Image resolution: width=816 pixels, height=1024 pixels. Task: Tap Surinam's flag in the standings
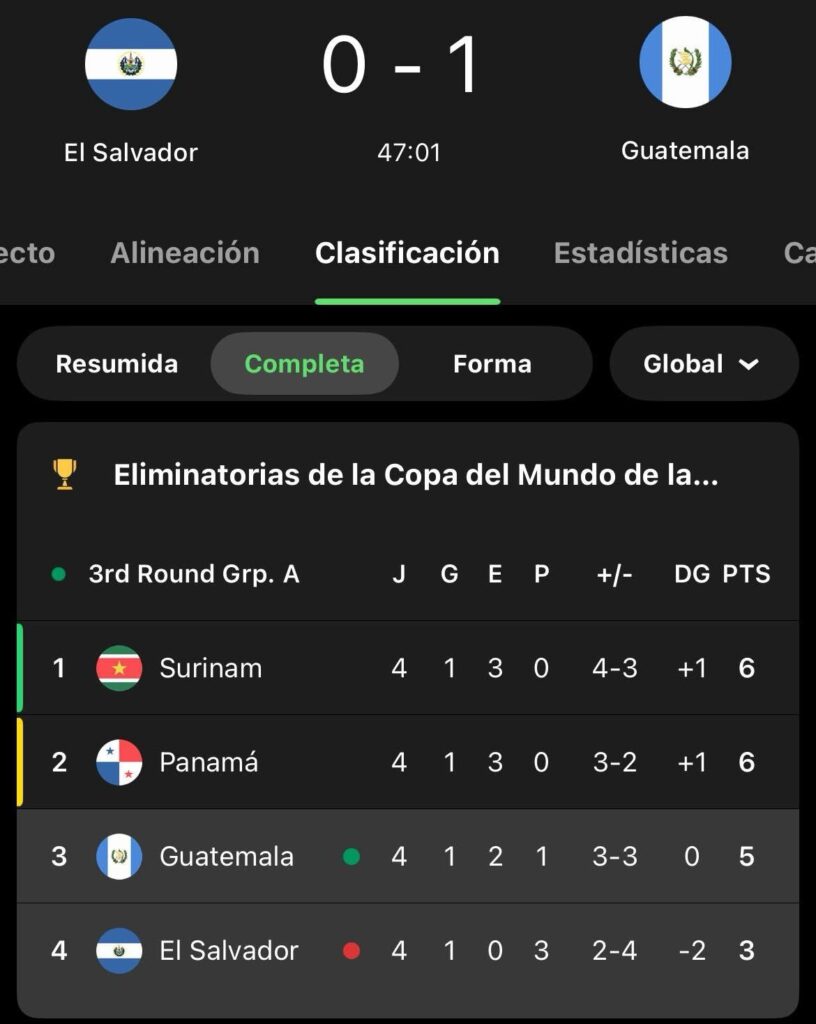click(x=119, y=668)
